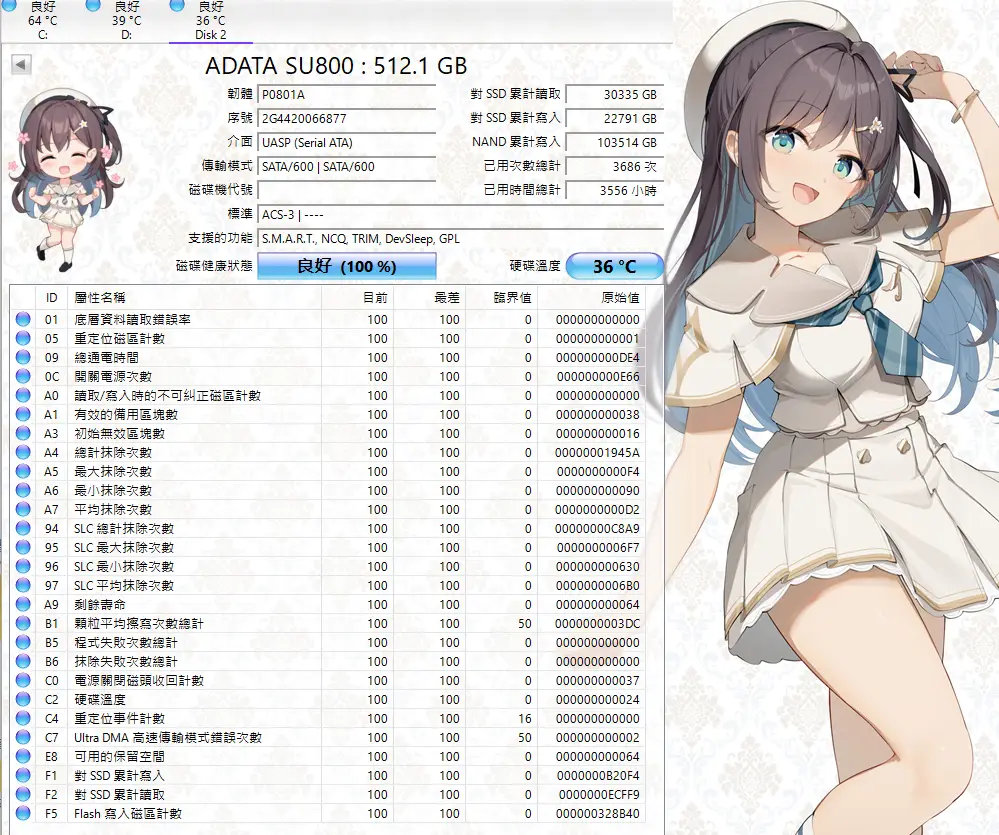Click the 良好 (100 %) health status button
Viewport: 999px width, 835px height.
pyautogui.click(x=347, y=267)
